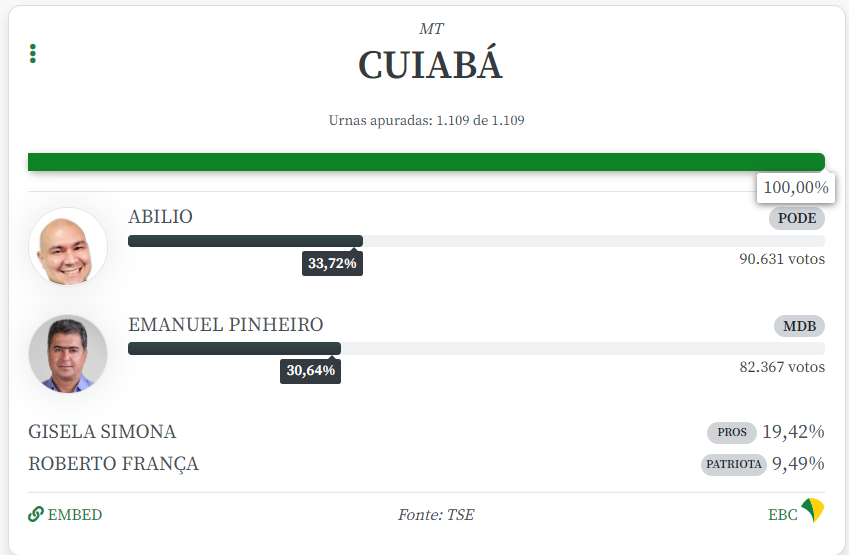Click the PATRIOTA party badge

(734, 464)
